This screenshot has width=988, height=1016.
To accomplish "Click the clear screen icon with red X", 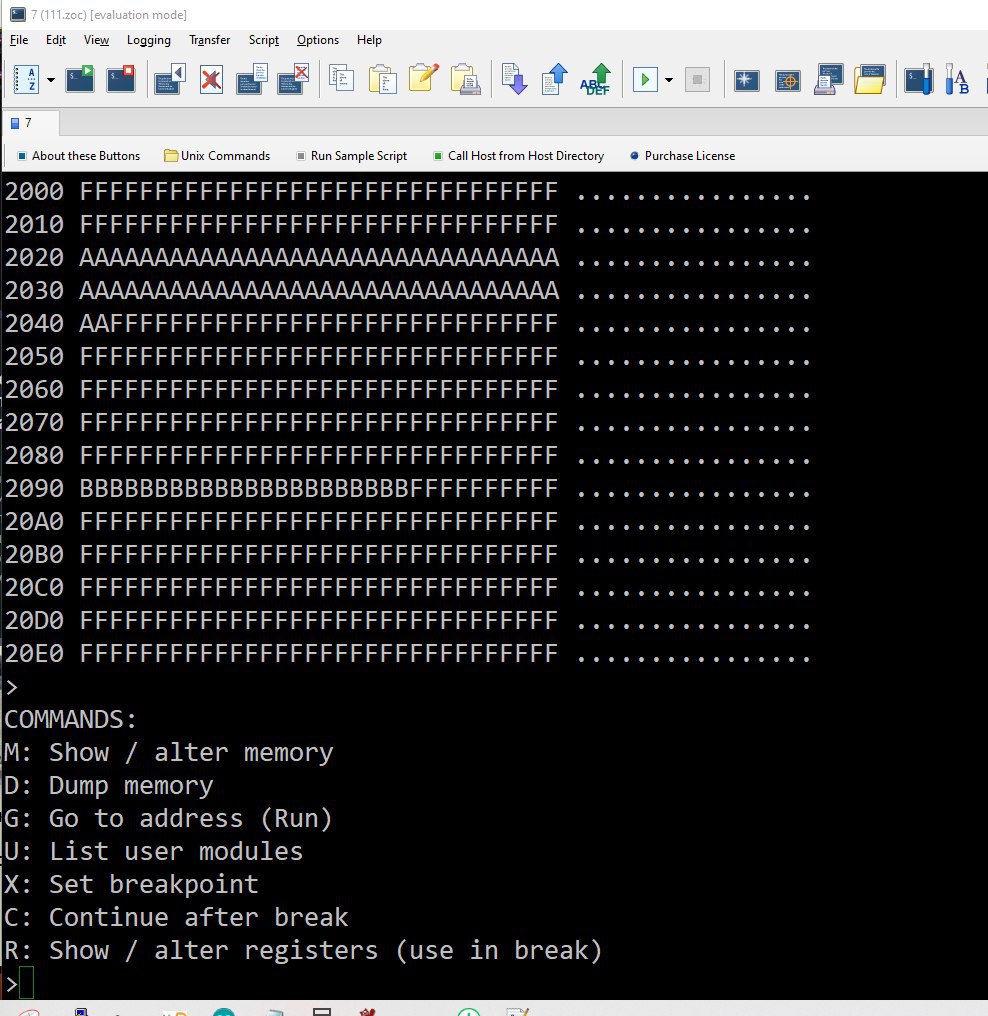I will coord(211,80).
